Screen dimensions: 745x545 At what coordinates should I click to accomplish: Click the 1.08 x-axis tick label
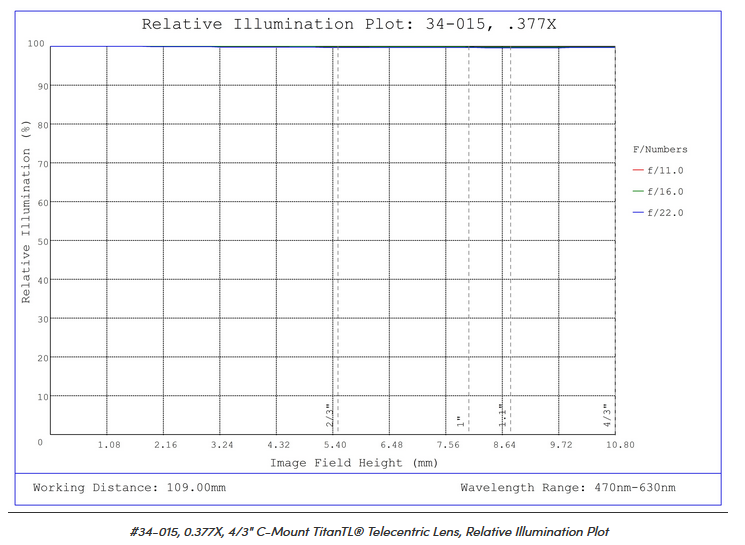[x=108, y=445]
